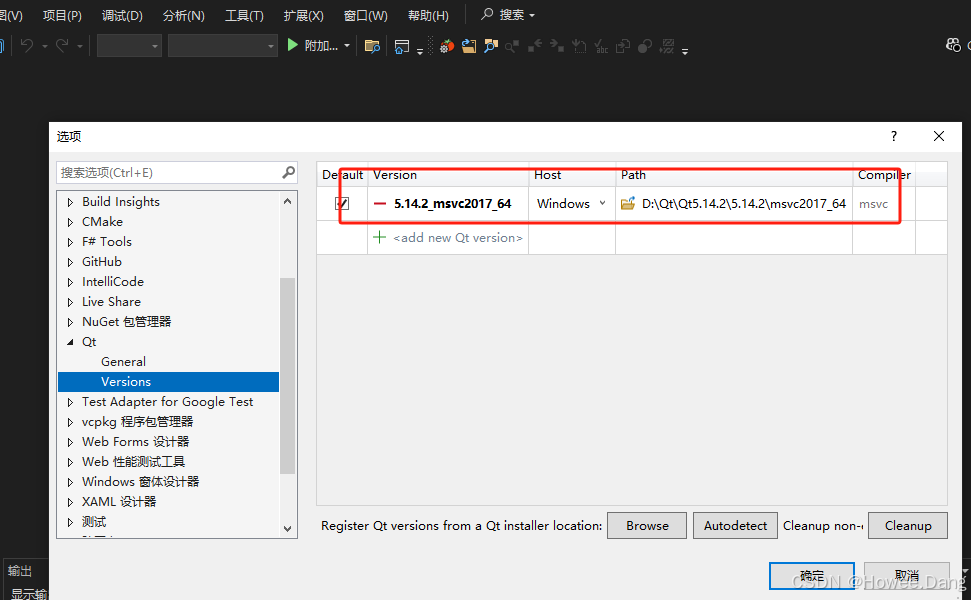Open the 分析(N) menu
This screenshot has width=971, height=600.
coord(183,15)
